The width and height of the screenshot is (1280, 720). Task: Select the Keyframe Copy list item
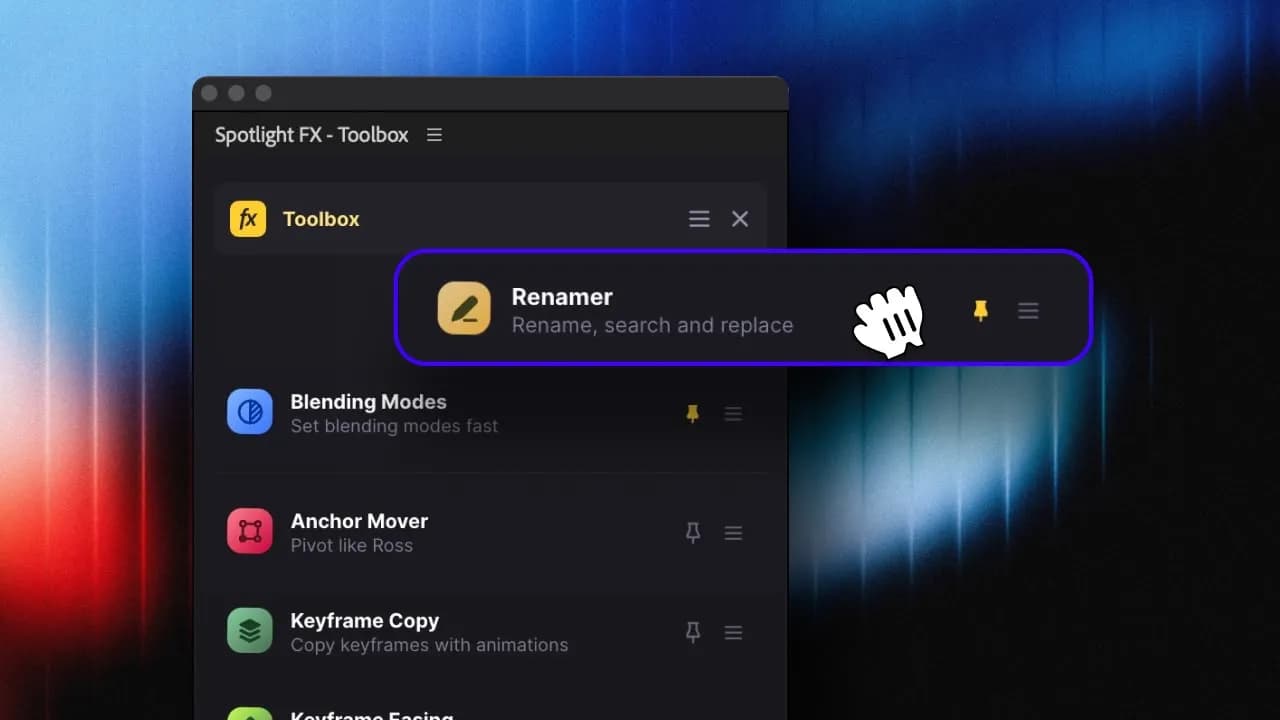tap(490, 632)
